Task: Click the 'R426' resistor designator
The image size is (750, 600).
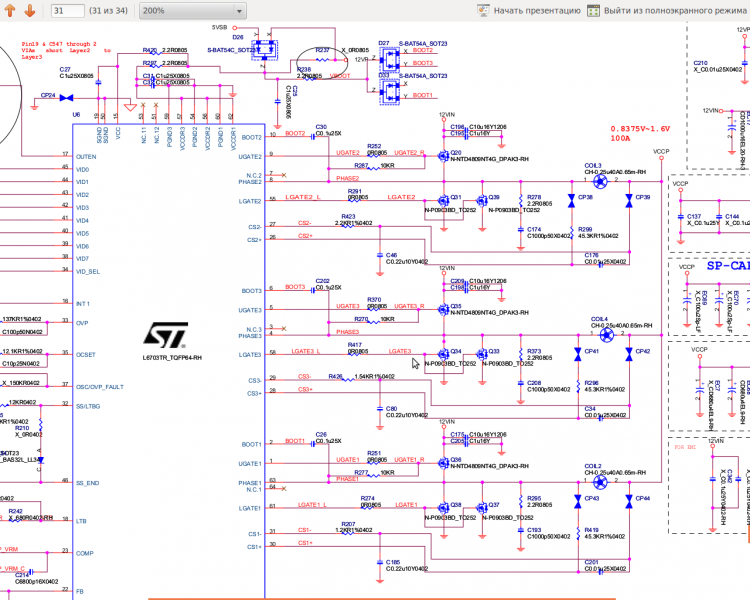Action: click(x=335, y=377)
